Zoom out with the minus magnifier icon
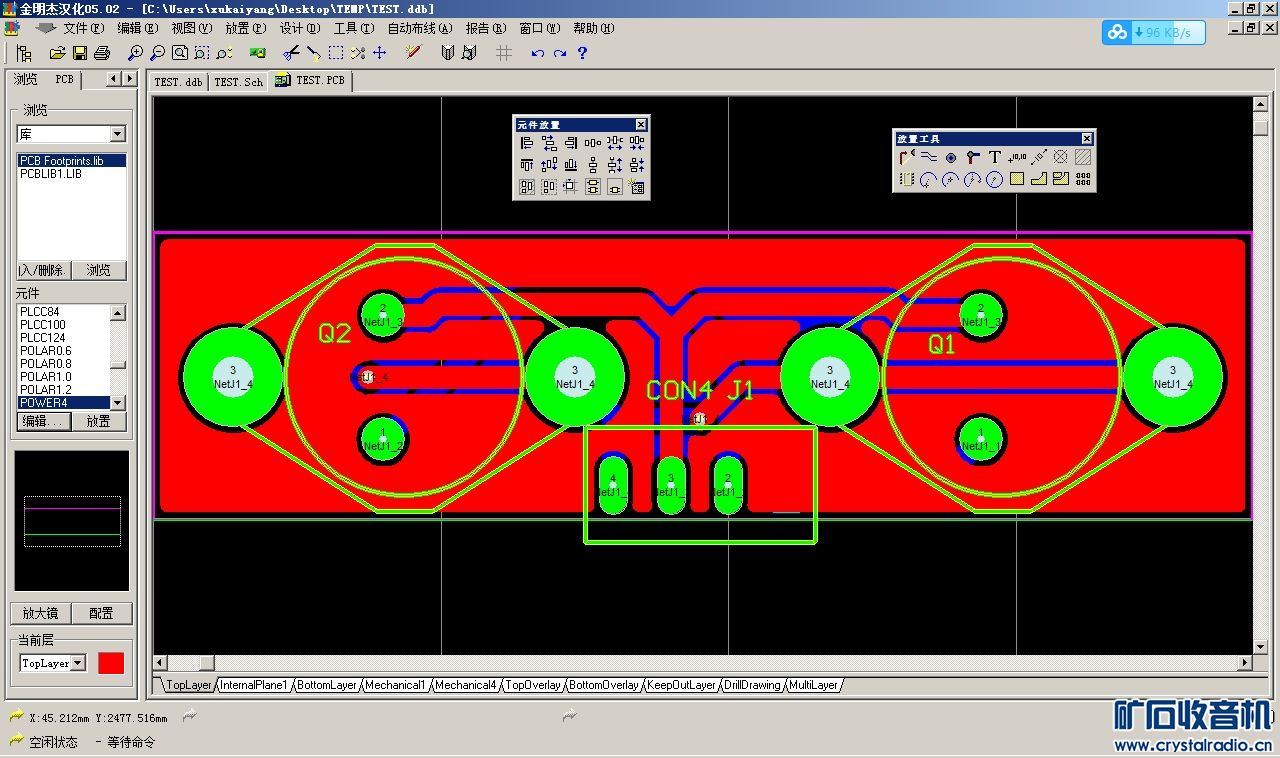Screen dimensions: 1280x758 point(157,53)
